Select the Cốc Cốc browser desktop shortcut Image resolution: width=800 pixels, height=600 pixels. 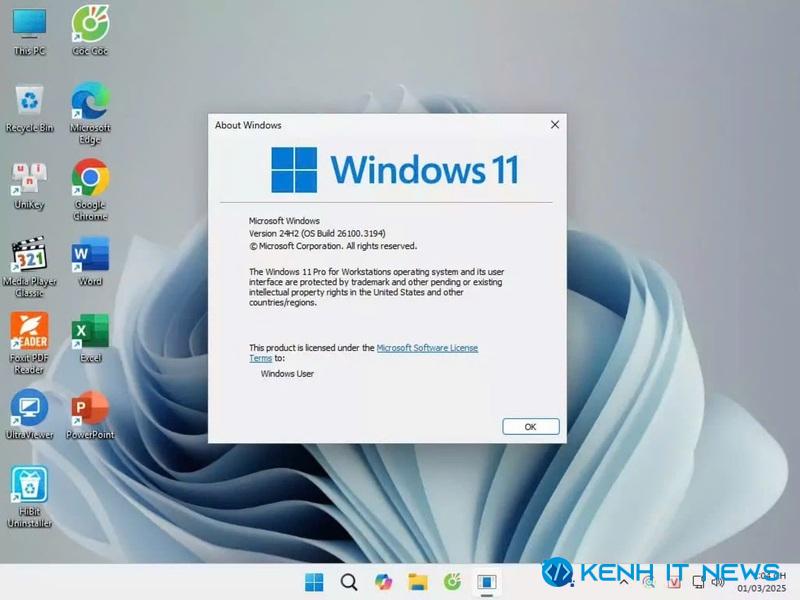click(90, 31)
